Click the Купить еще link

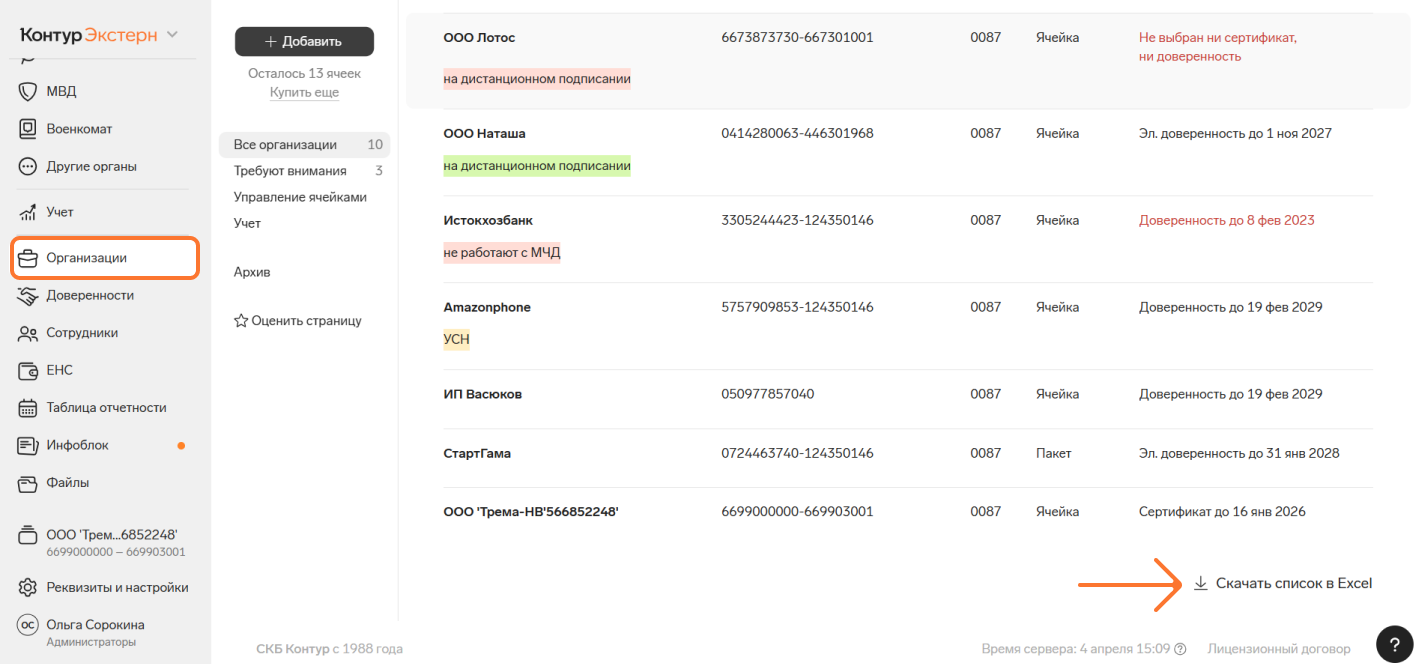point(304,92)
